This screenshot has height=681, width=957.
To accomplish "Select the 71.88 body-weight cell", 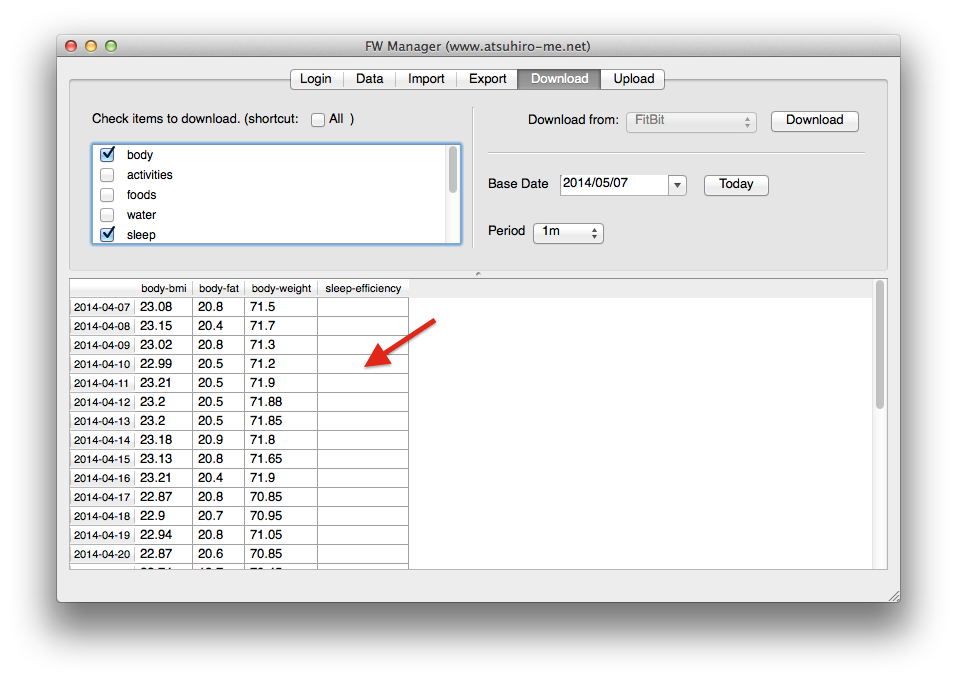I will tap(281, 402).
